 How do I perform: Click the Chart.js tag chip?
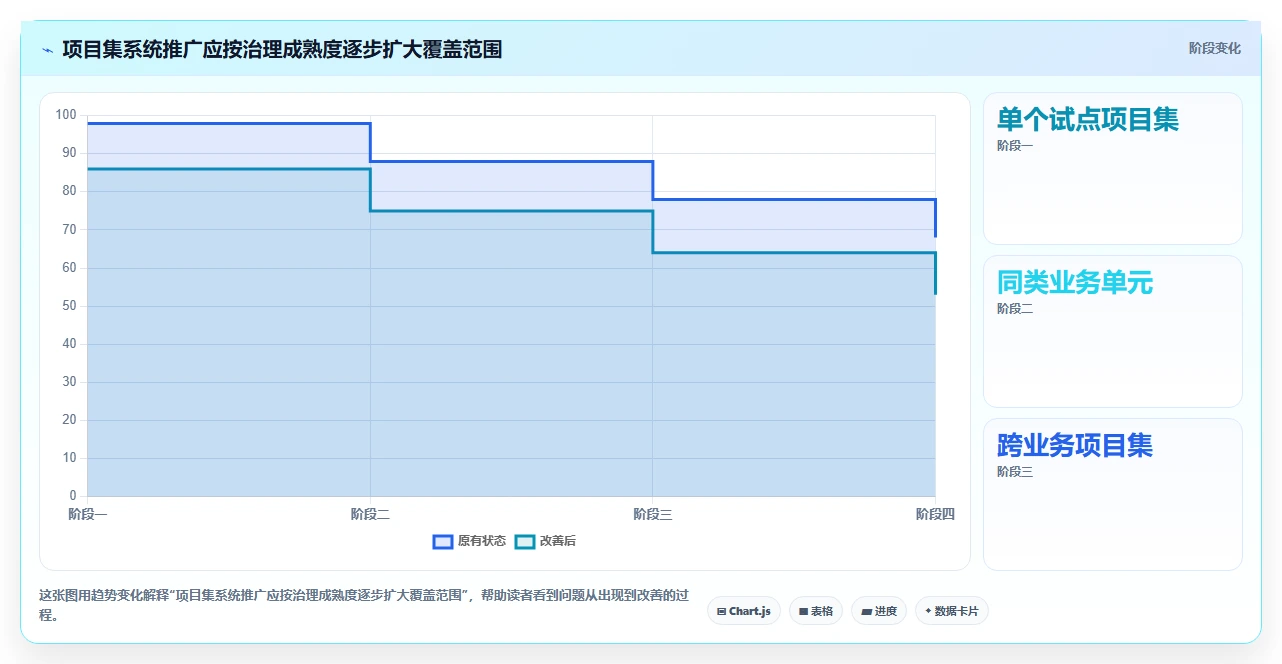click(x=744, y=611)
